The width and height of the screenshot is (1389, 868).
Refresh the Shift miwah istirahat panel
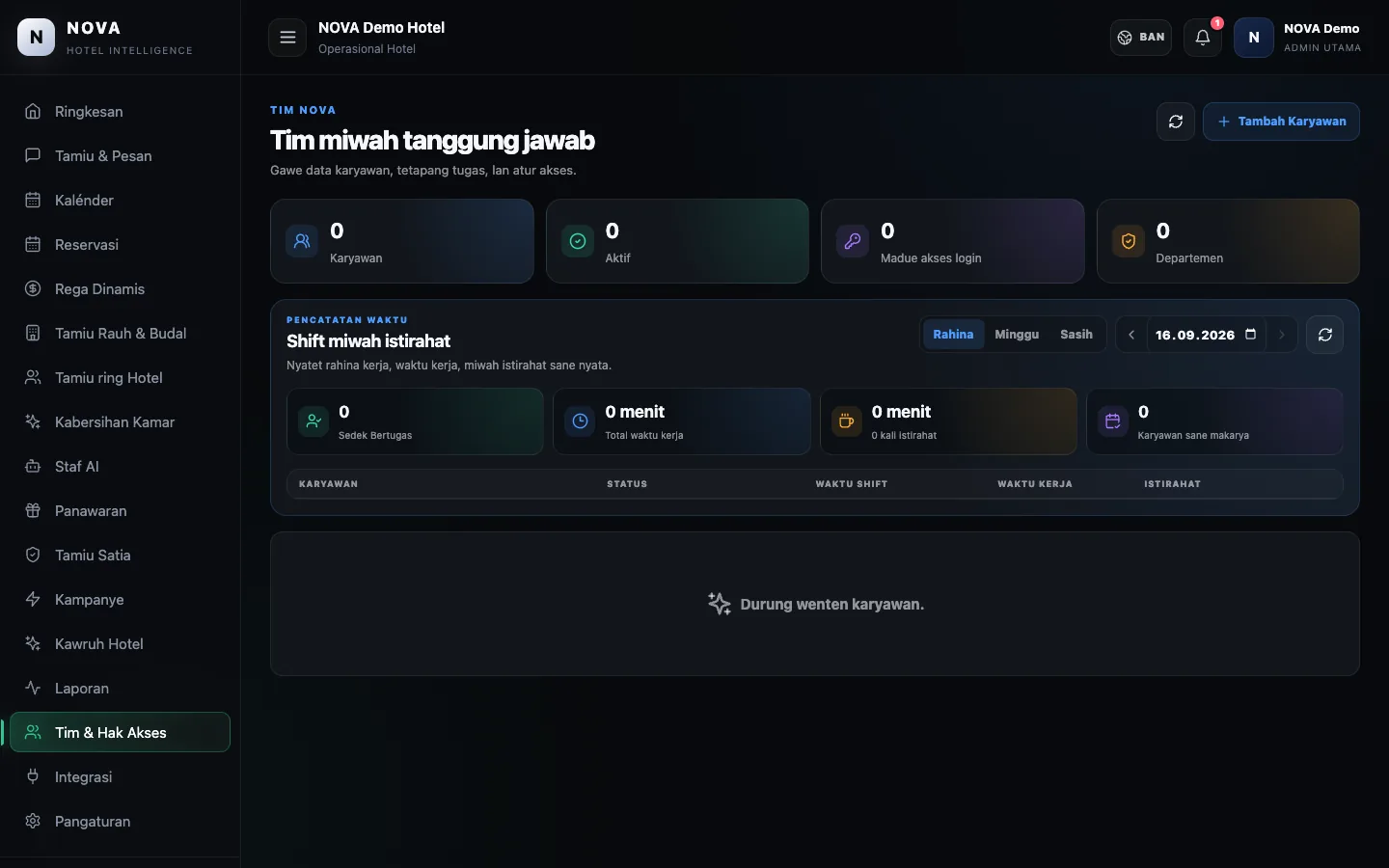click(1325, 335)
